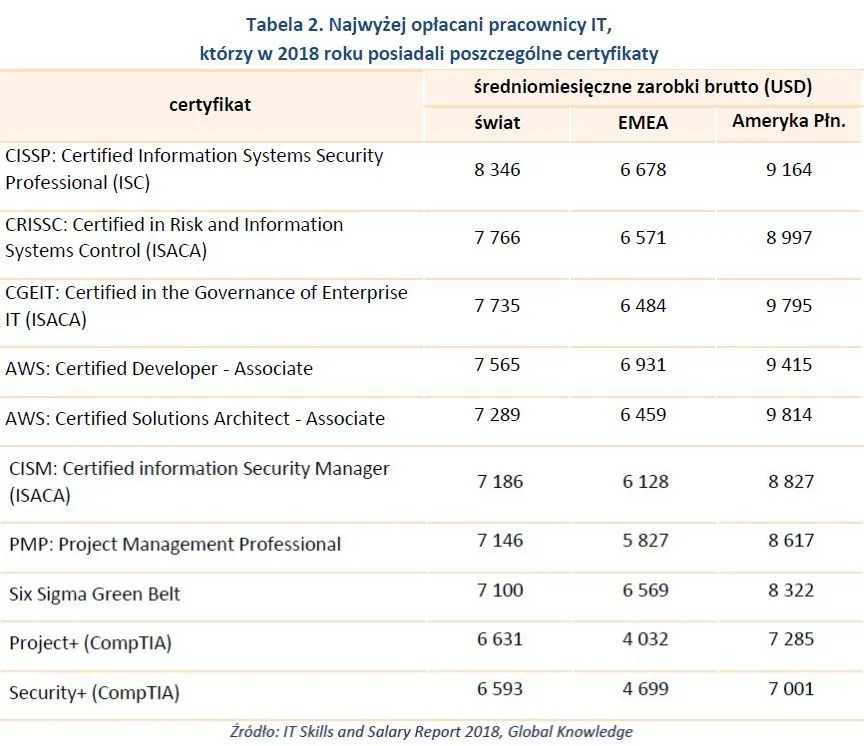Select the CRISSC certificate row label
This screenshot has width=864, height=746.
pyautogui.click(x=174, y=237)
